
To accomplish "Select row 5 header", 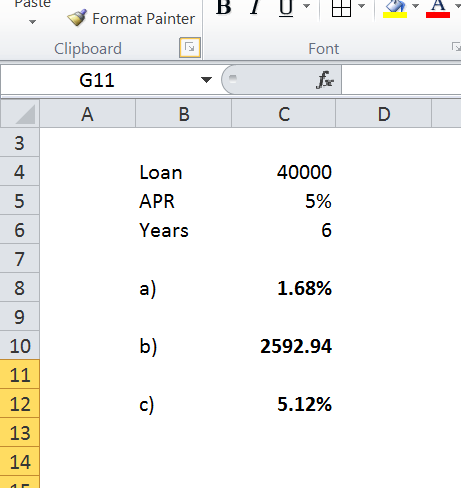I will click(19, 201).
